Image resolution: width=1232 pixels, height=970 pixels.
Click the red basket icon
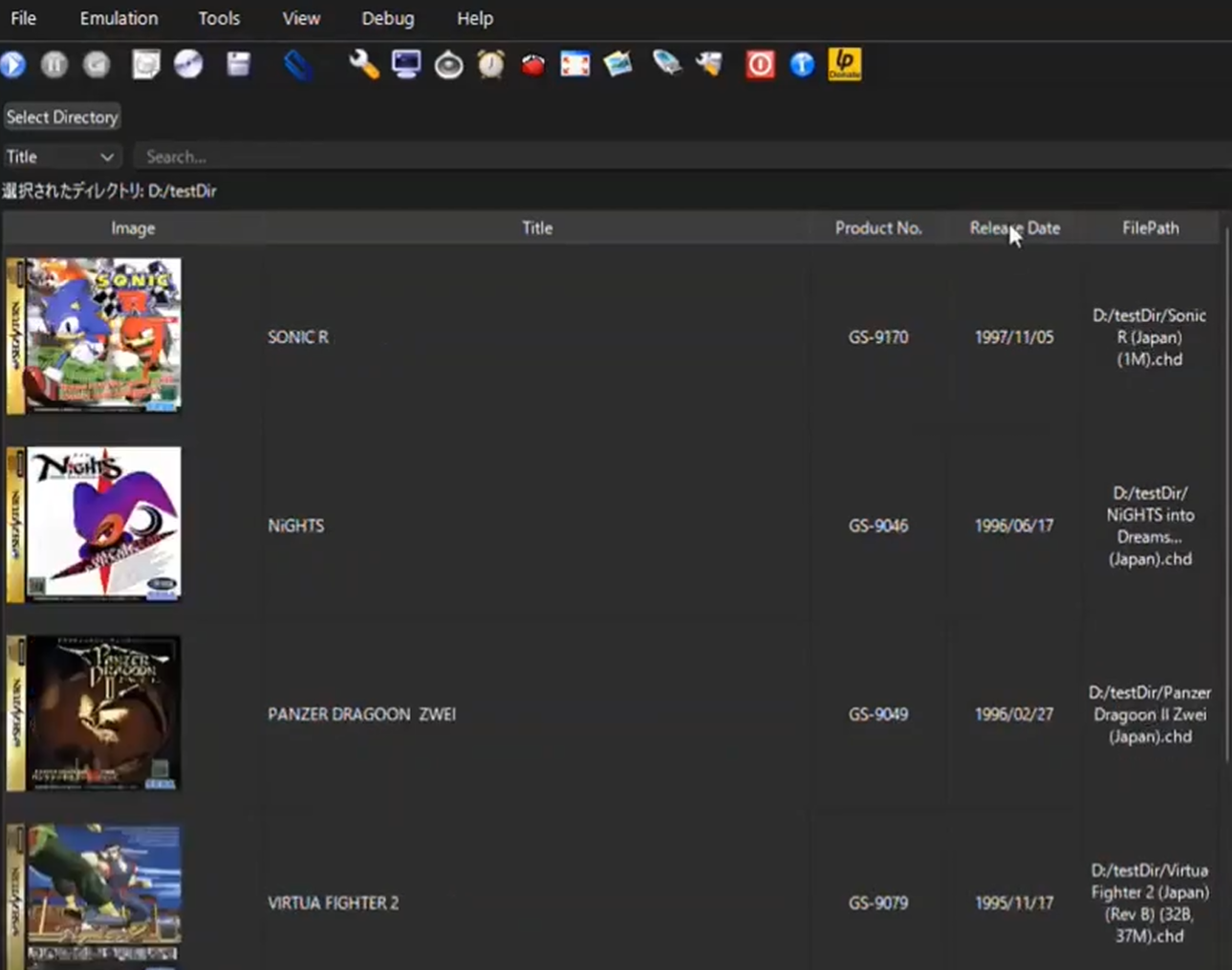[533, 64]
